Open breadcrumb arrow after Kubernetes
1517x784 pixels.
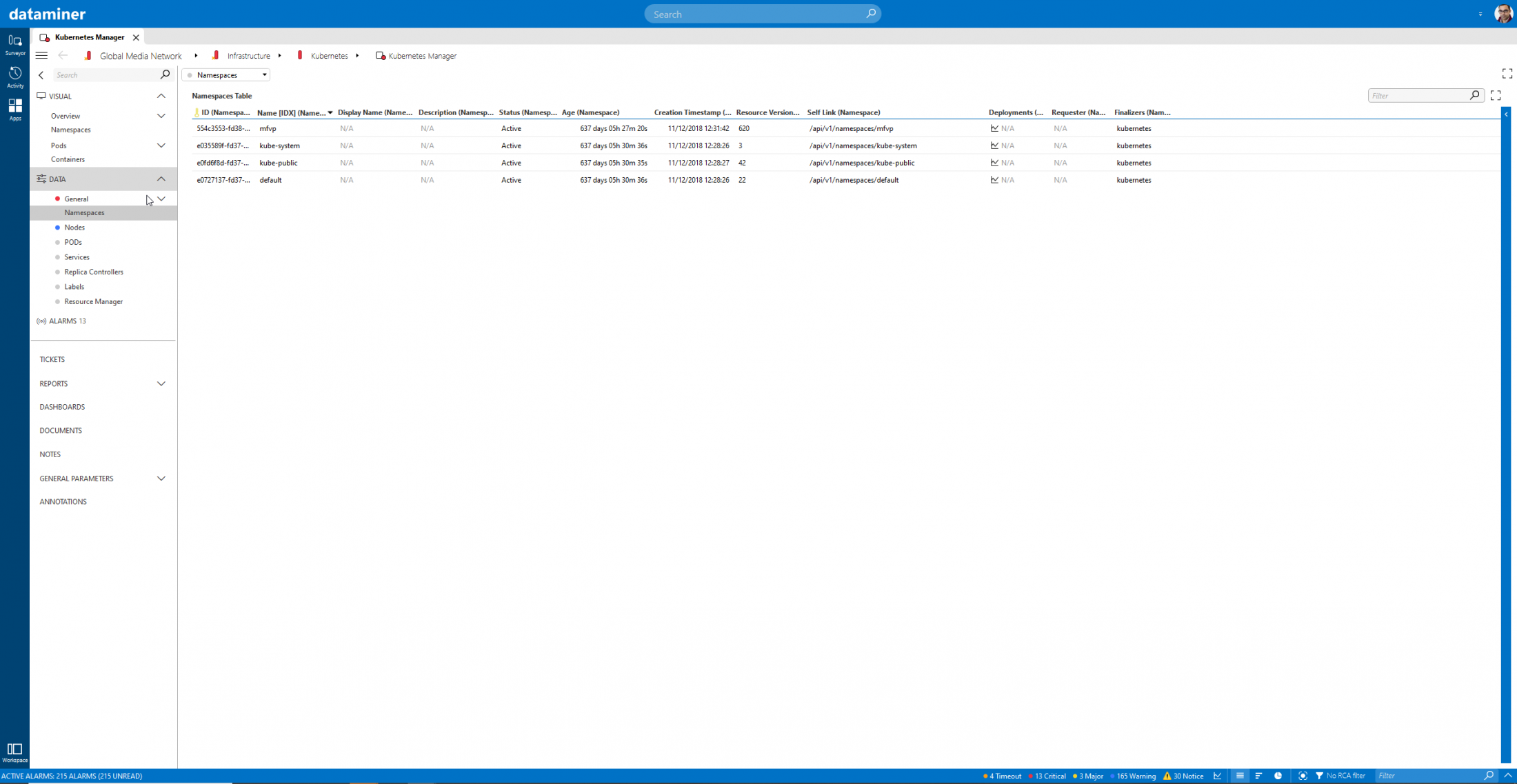[357, 56]
